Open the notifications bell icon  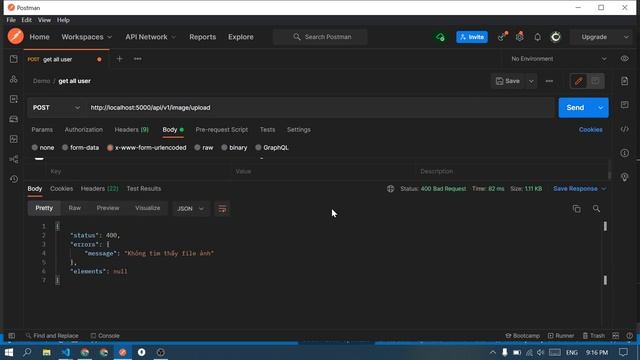click(538, 37)
